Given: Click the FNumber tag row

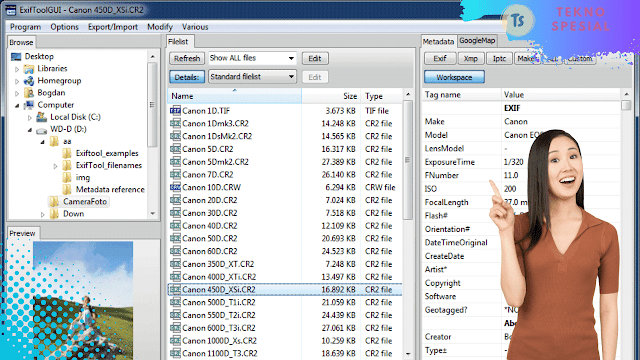Looking at the screenshot, I should tap(521, 175).
